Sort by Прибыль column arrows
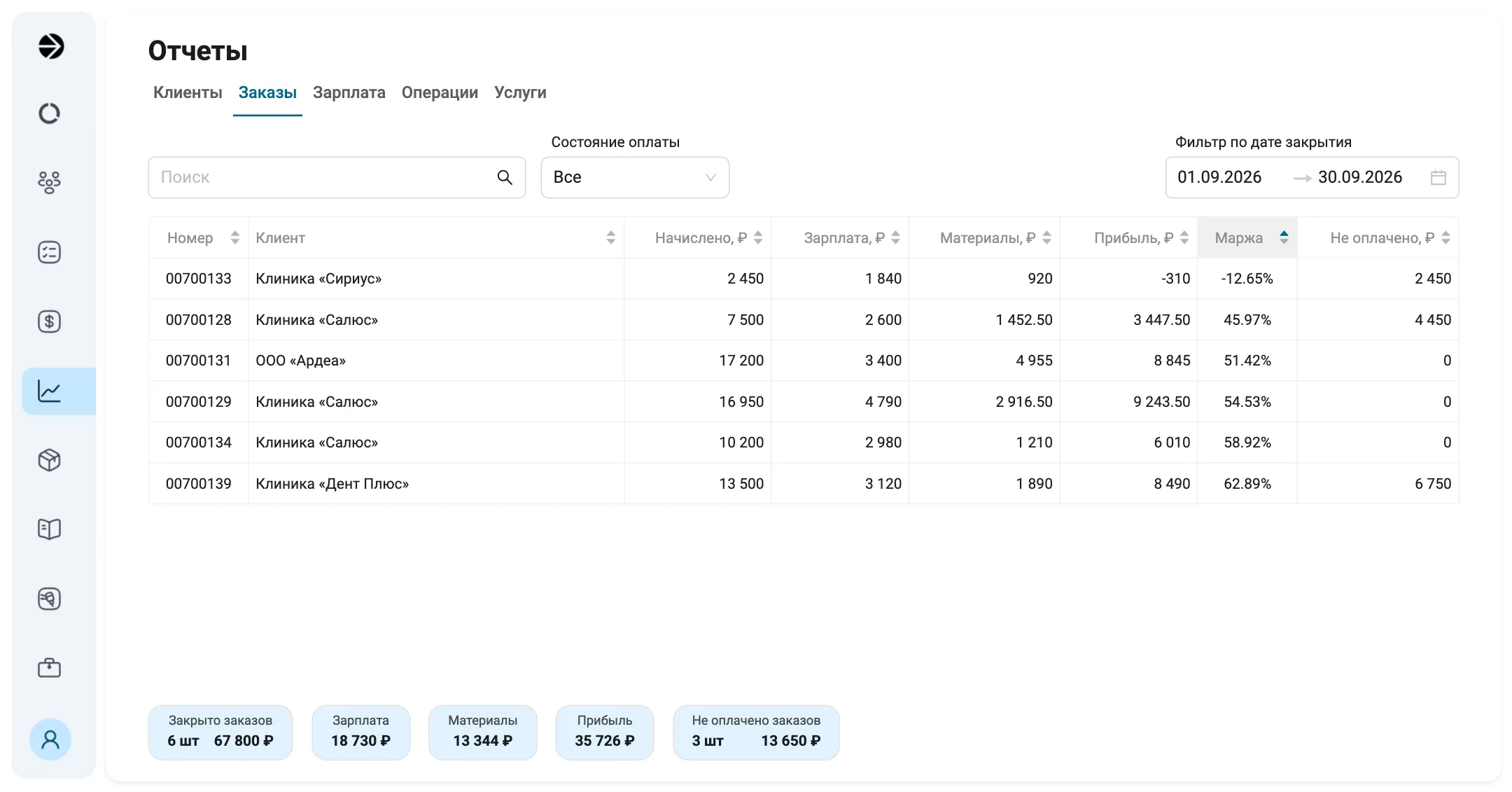 coord(1184,238)
